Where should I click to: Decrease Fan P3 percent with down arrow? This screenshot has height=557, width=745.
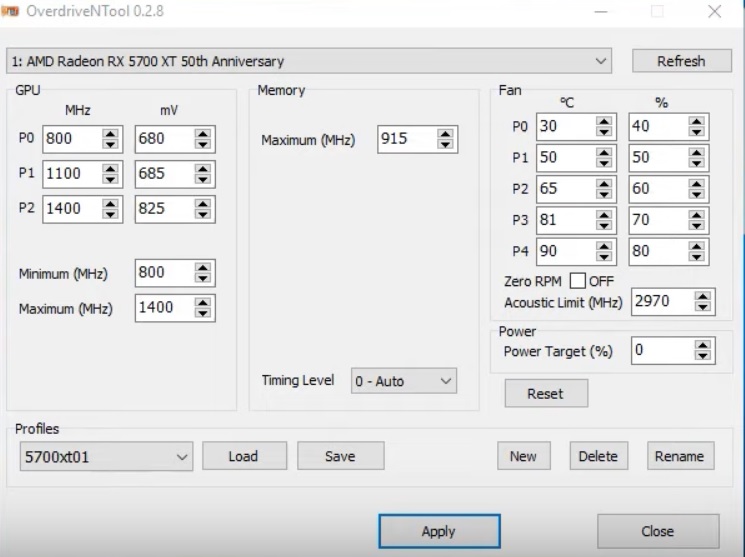click(x=697, y=226)
